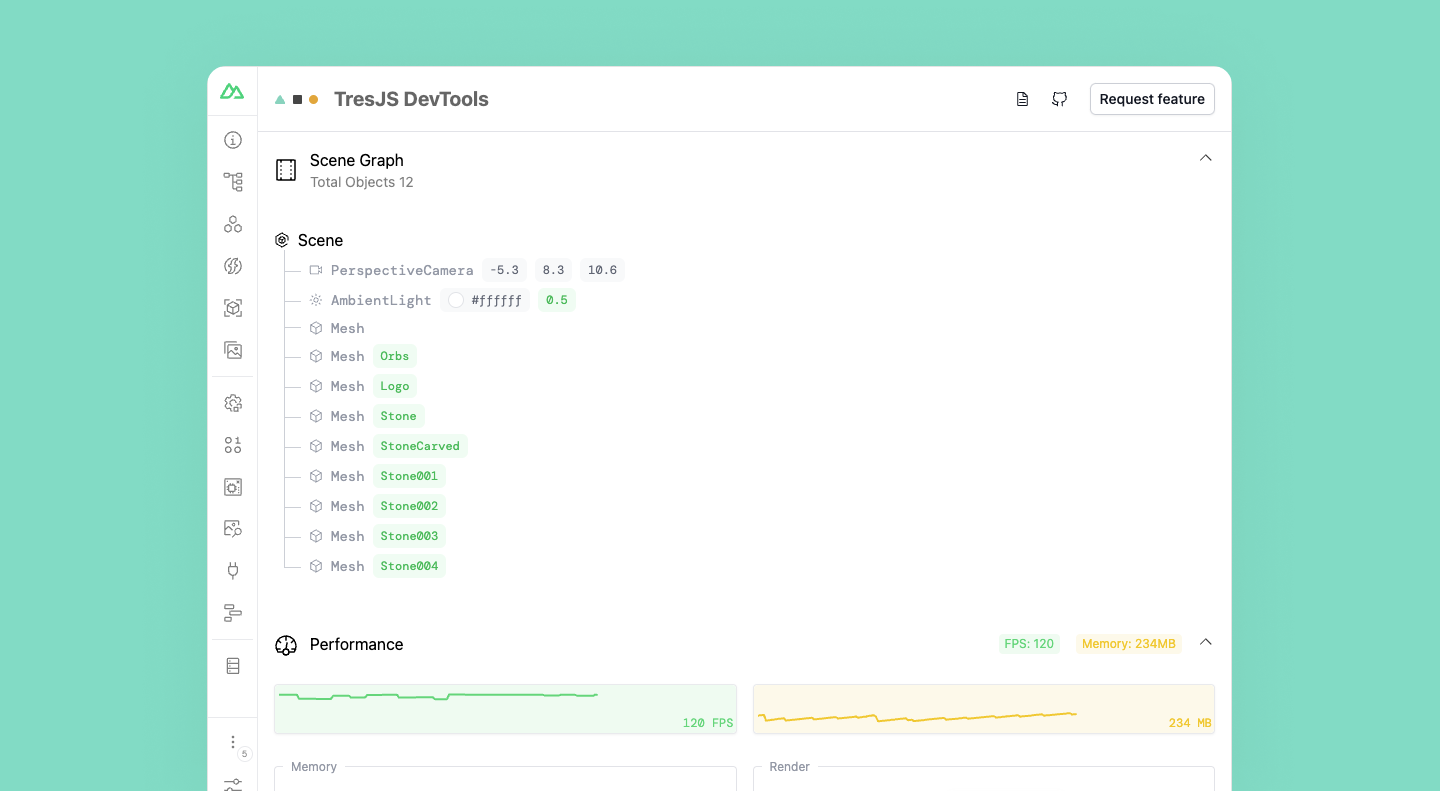Open the Components icon in the sidebar
The width and height of the screenshot is (1440, 791).
point(233,224)
